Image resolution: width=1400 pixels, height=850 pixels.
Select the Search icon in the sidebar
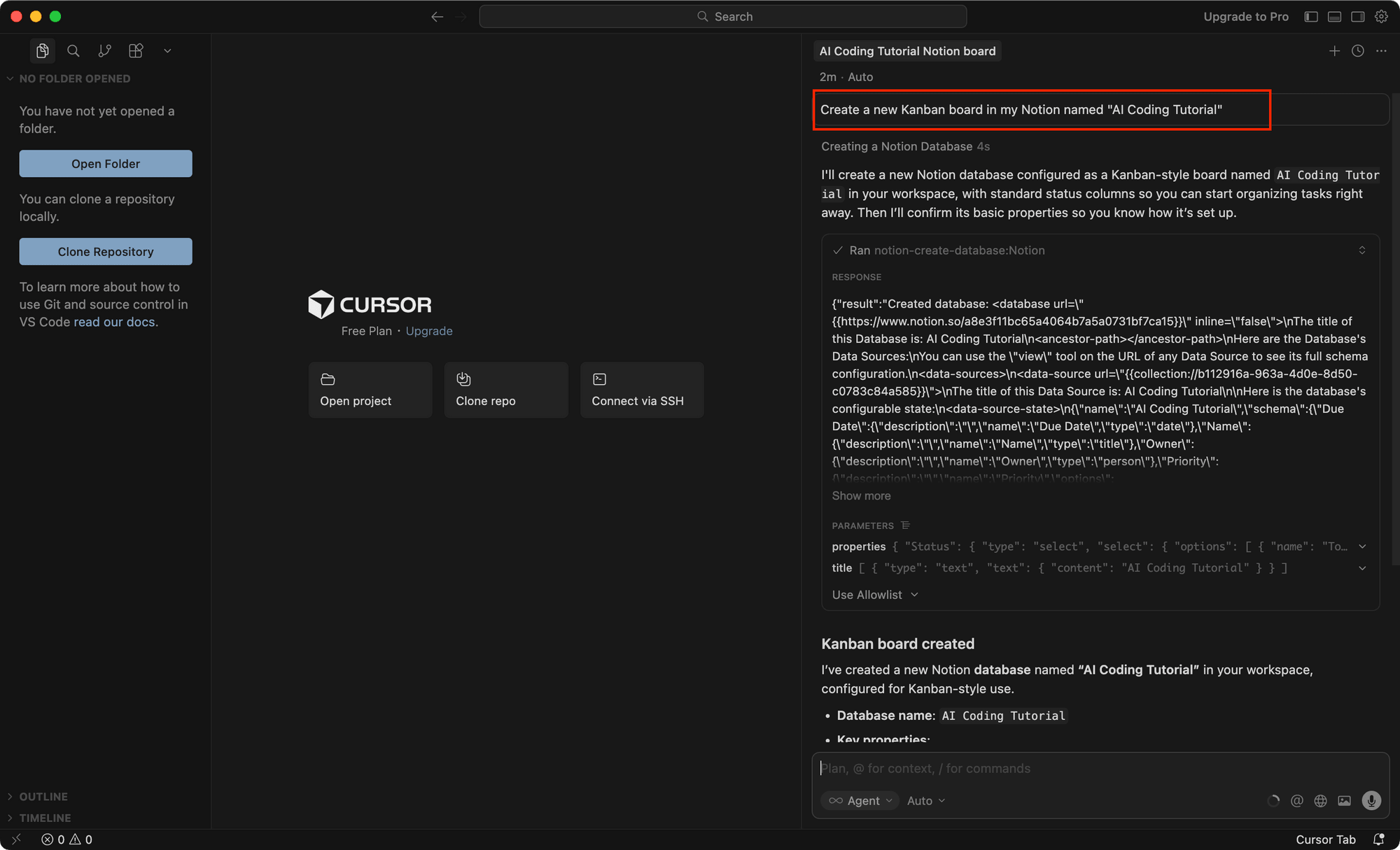73,50
